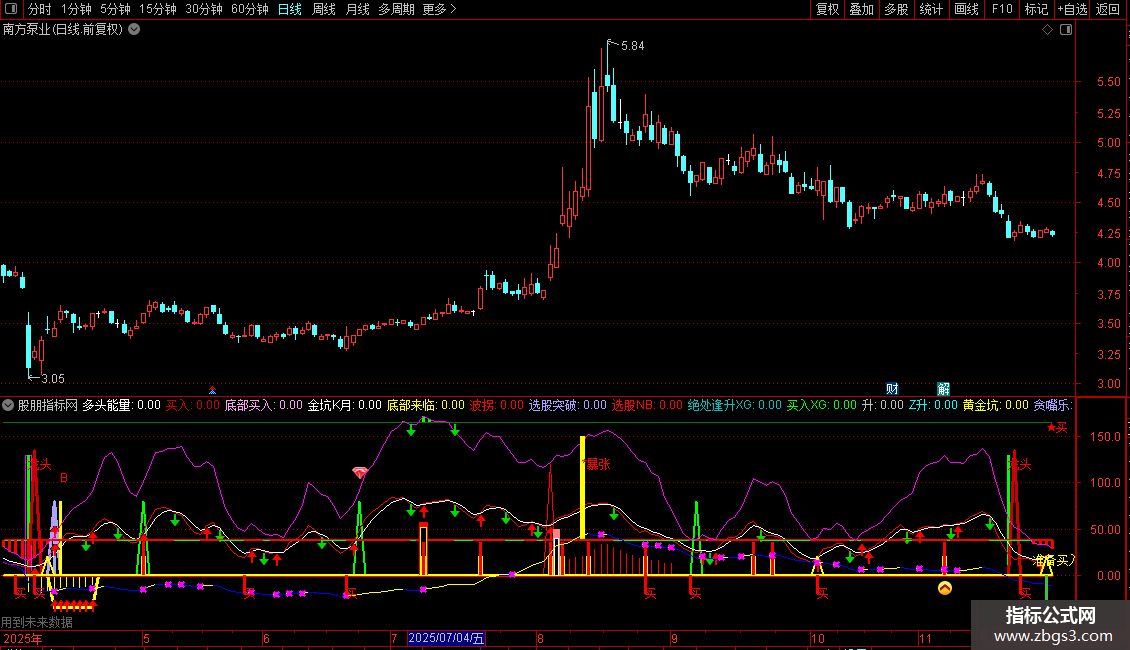Click the 5.84 high price flag

632,46
